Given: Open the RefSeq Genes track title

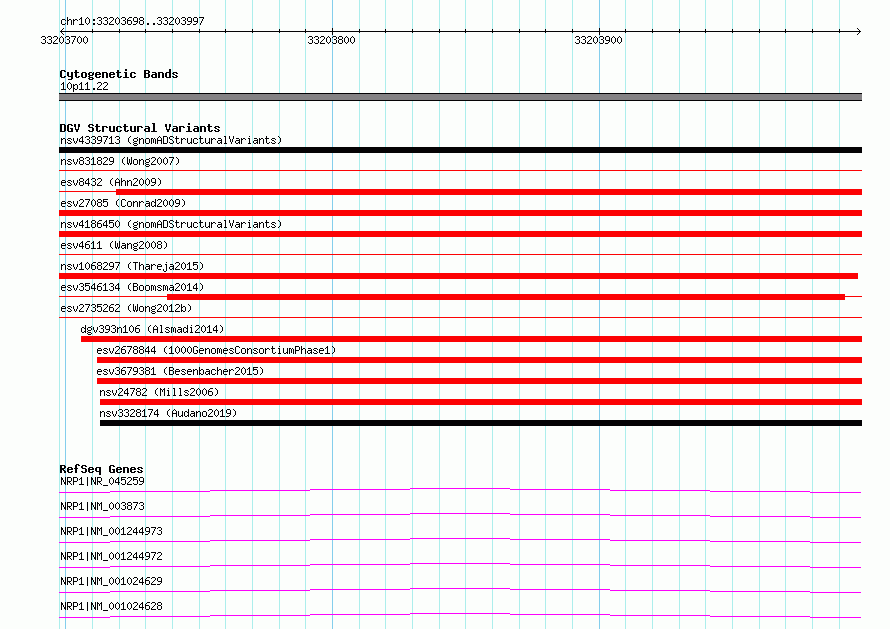Looking at the screenshot, I should click(101, 469).
